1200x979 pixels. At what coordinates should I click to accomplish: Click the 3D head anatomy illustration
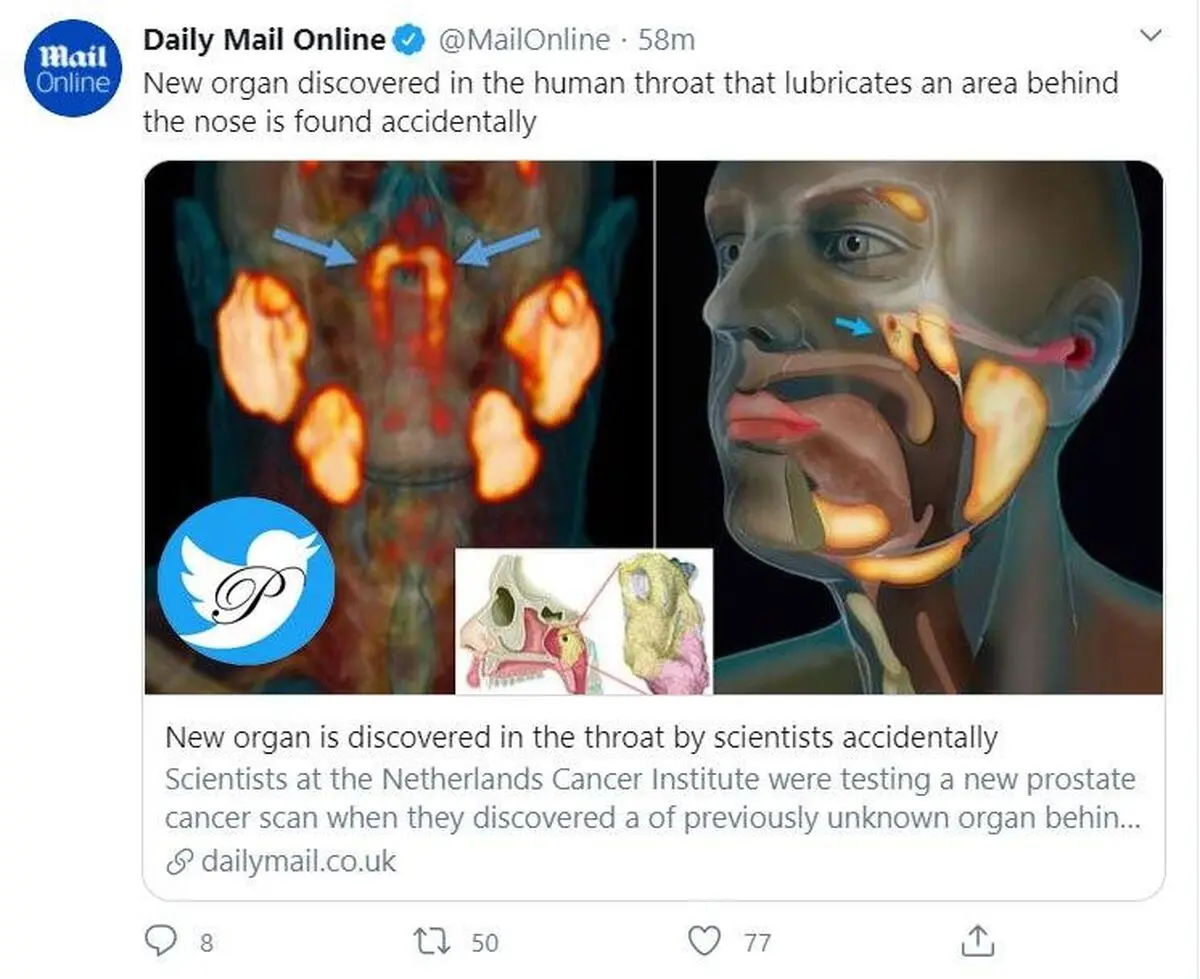click(x=910, y=427)
